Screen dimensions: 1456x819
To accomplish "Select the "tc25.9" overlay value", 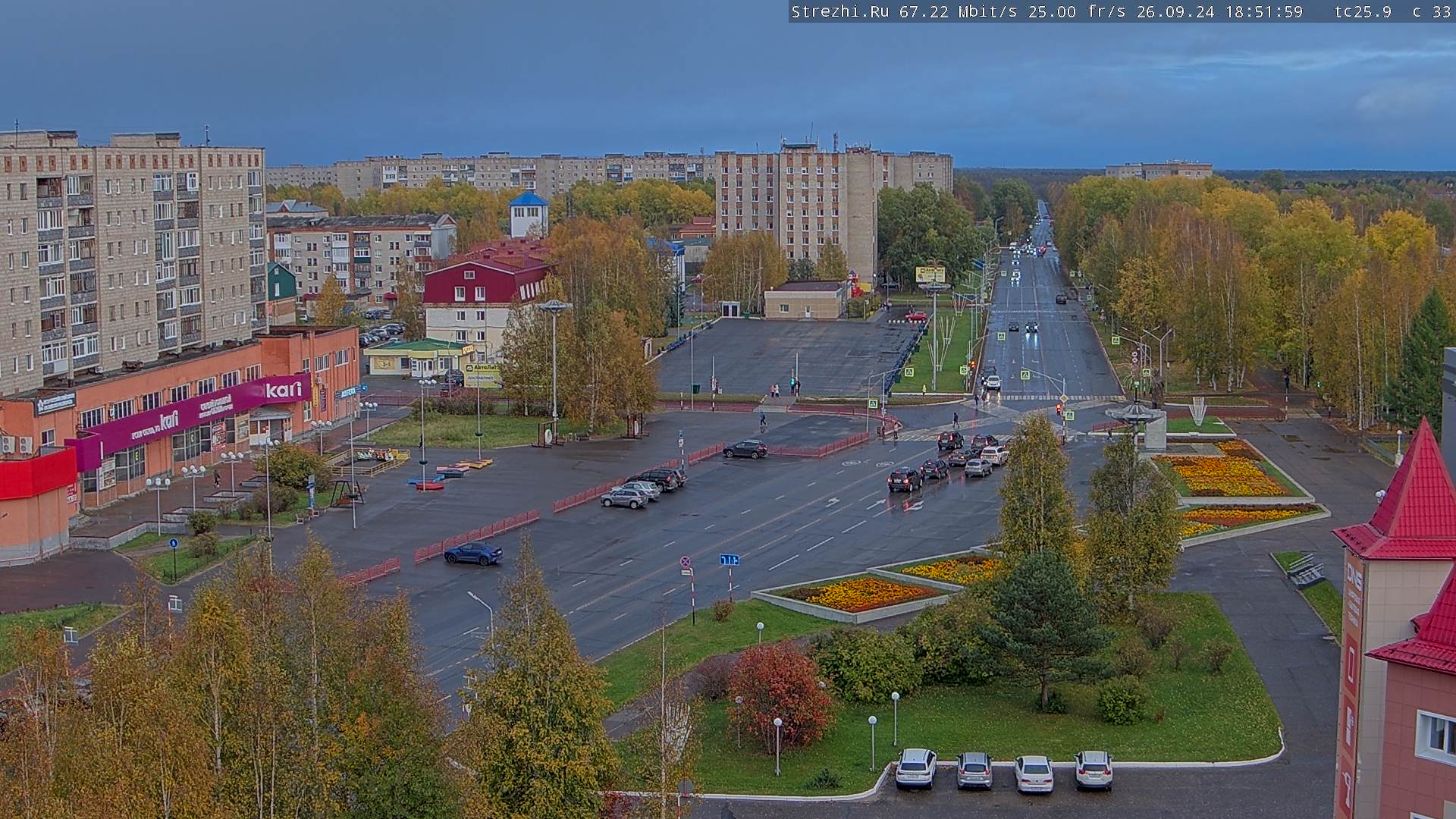I will [x=1363, y=11].
